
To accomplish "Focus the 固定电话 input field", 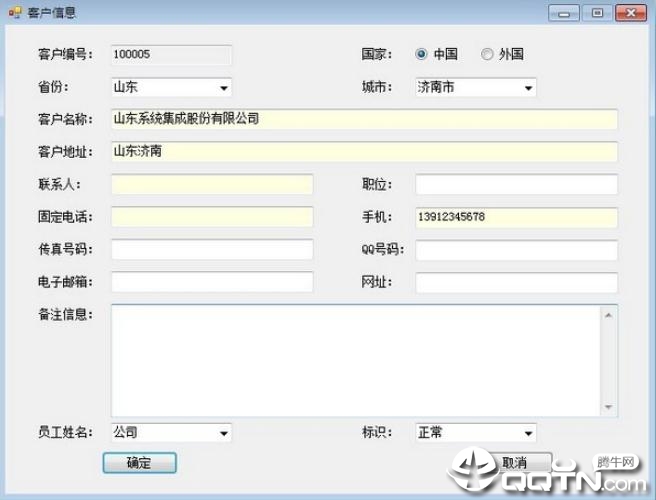I will pyautogui.click(x=212, y=217).
